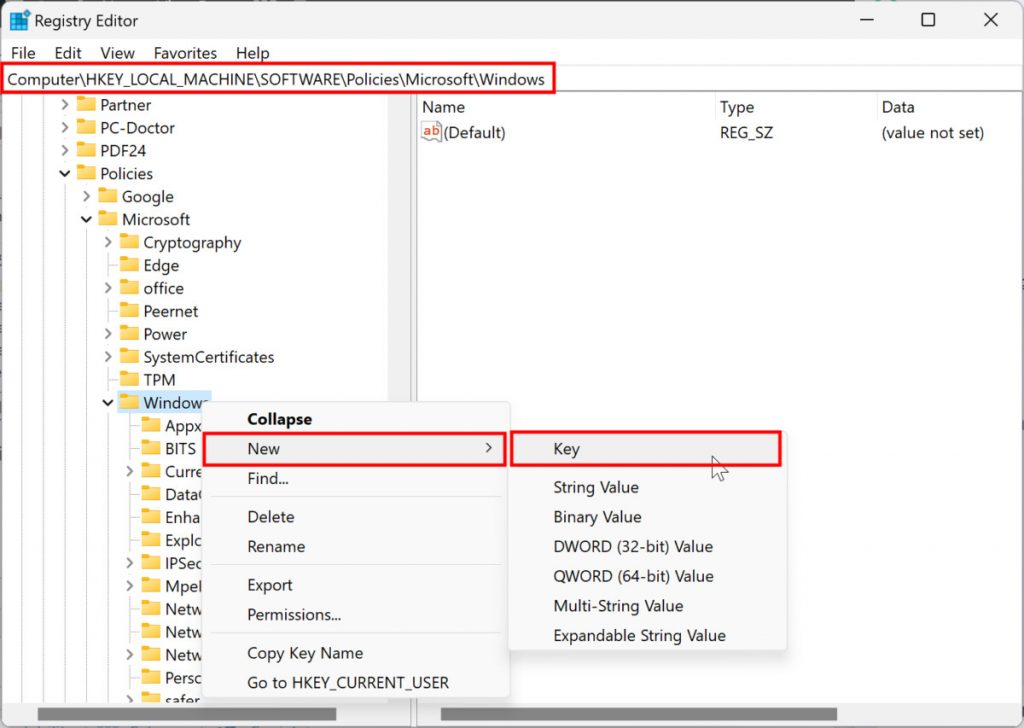Click the Cryptography folder icon

(x=129, y=242)
